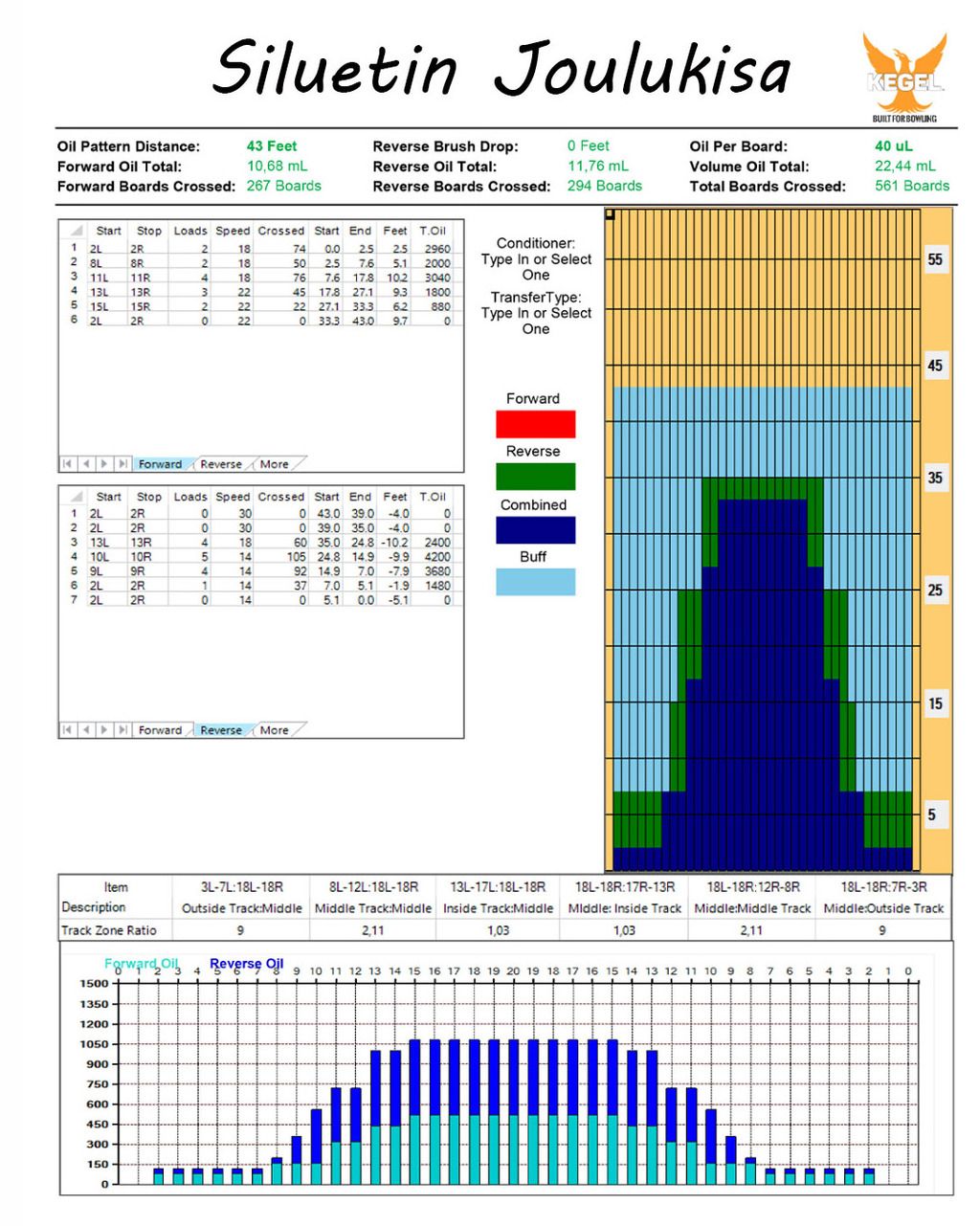Click first-sheet arrow in upper load table
This screenshot has height=1226, width=980.
[67, 464]
